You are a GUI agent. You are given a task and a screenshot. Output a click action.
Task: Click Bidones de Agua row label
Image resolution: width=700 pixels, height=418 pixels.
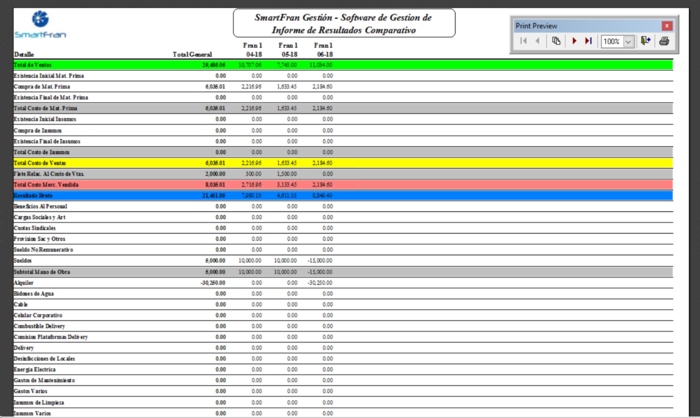pyautogui.click(x=34, y=293)
